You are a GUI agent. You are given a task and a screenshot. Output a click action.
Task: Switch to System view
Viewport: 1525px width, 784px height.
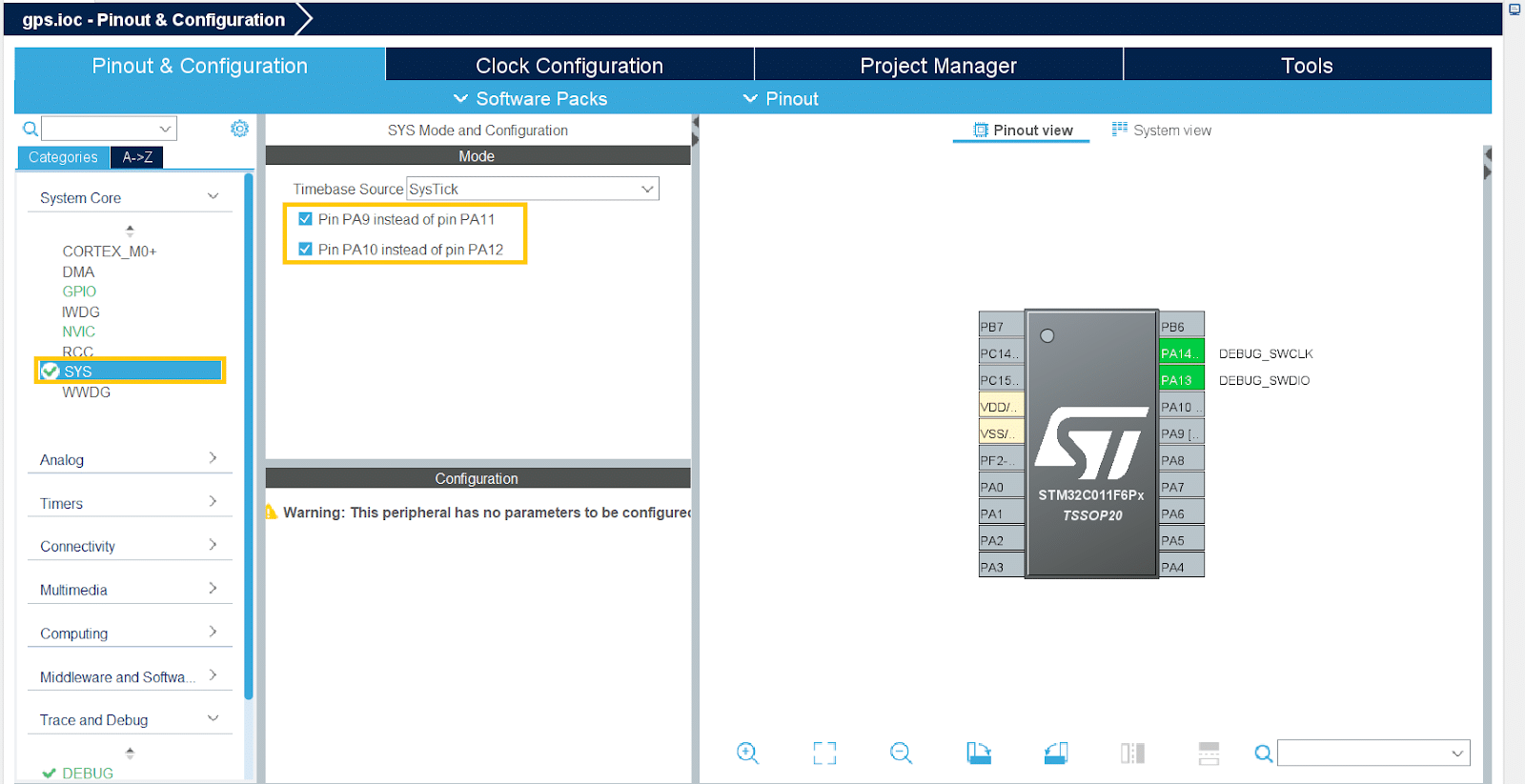click(1162, 131)
